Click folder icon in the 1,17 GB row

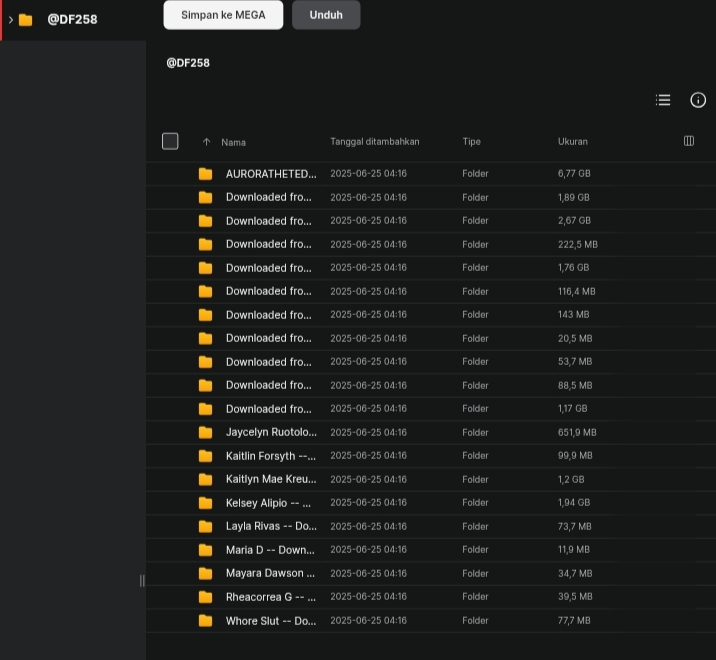(x=205, y=409)
